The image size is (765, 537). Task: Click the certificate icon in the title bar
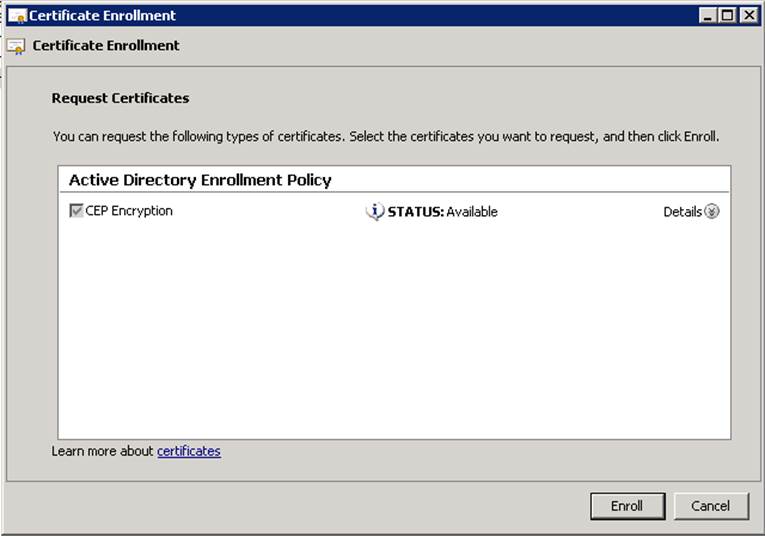(x=16, y=16)
